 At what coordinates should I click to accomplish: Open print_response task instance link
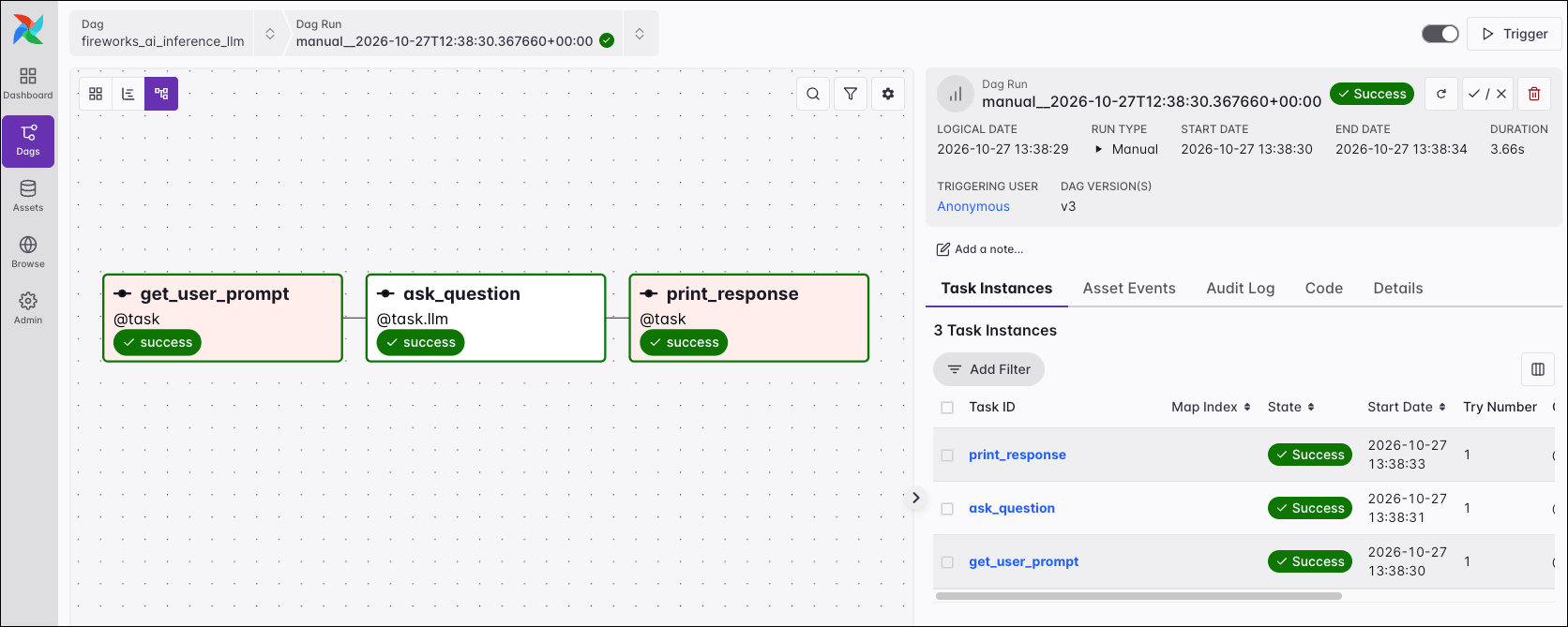click(x=1018, y=455)
